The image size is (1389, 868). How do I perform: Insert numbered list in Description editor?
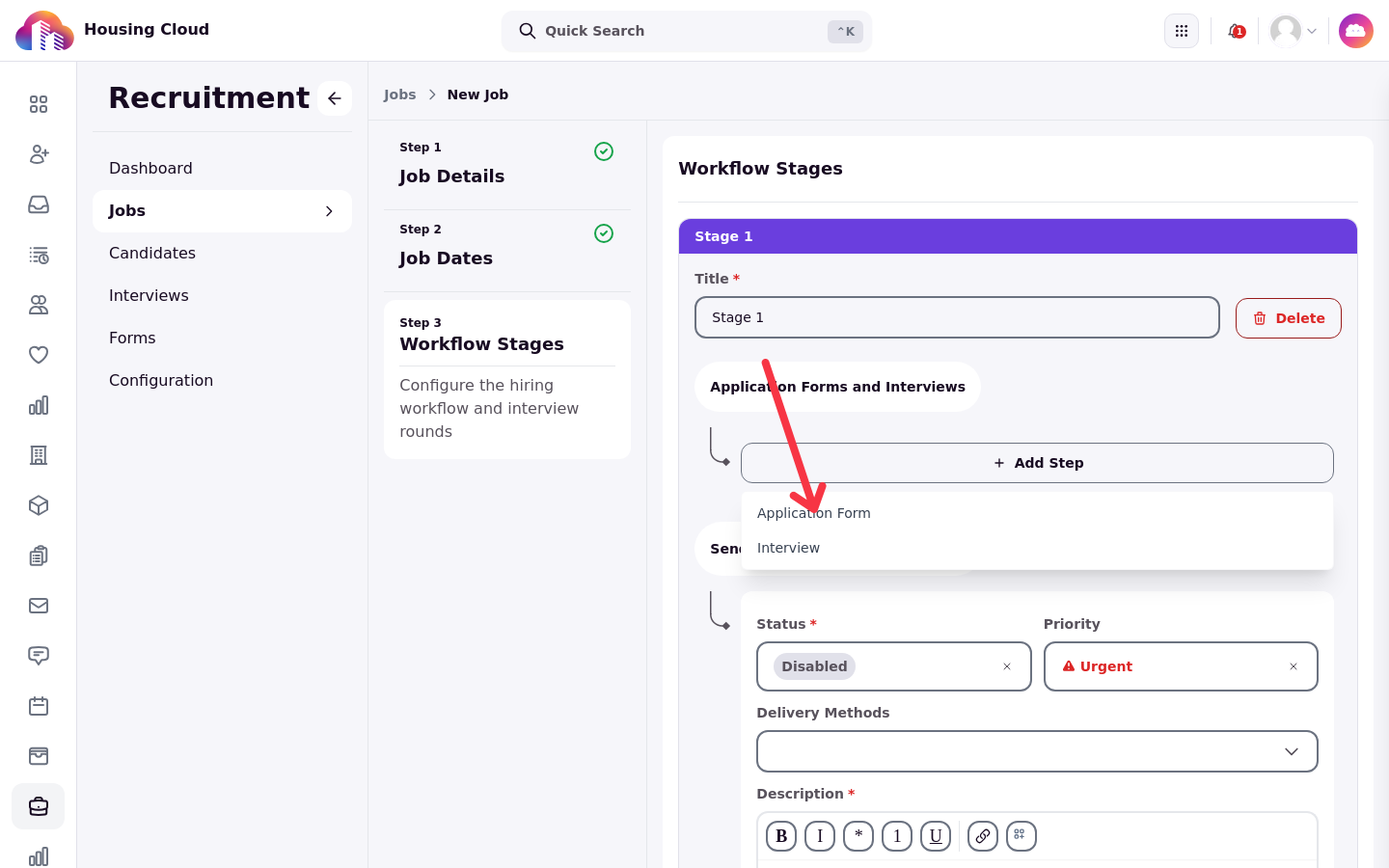(897, 836)
